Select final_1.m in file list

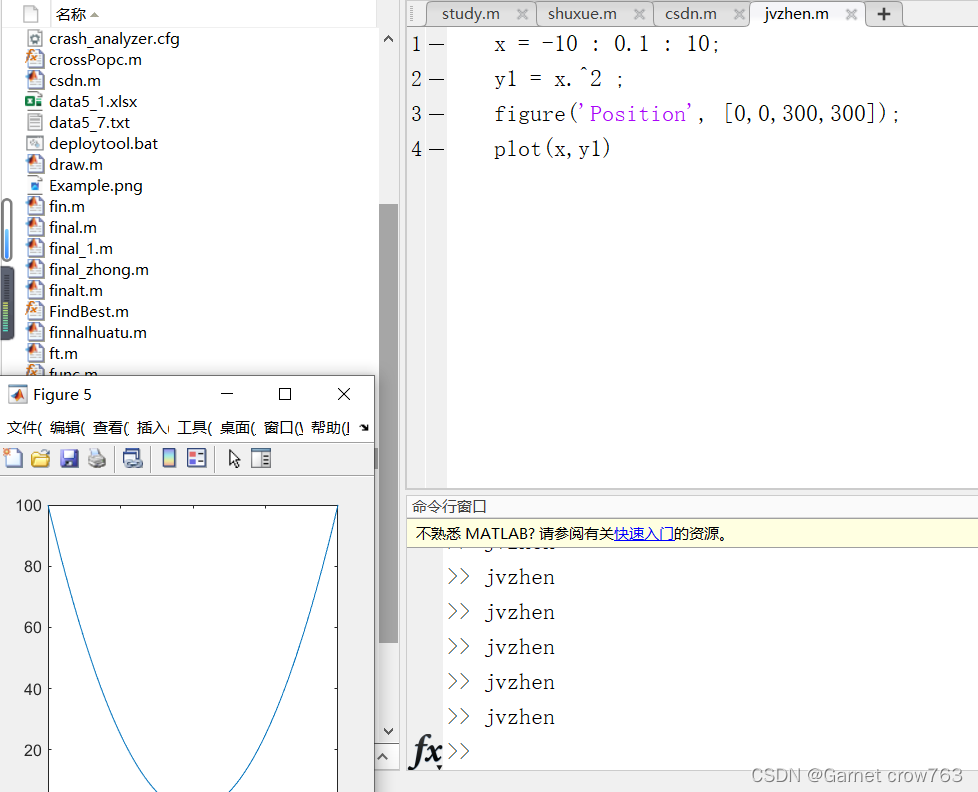point(81,249)
